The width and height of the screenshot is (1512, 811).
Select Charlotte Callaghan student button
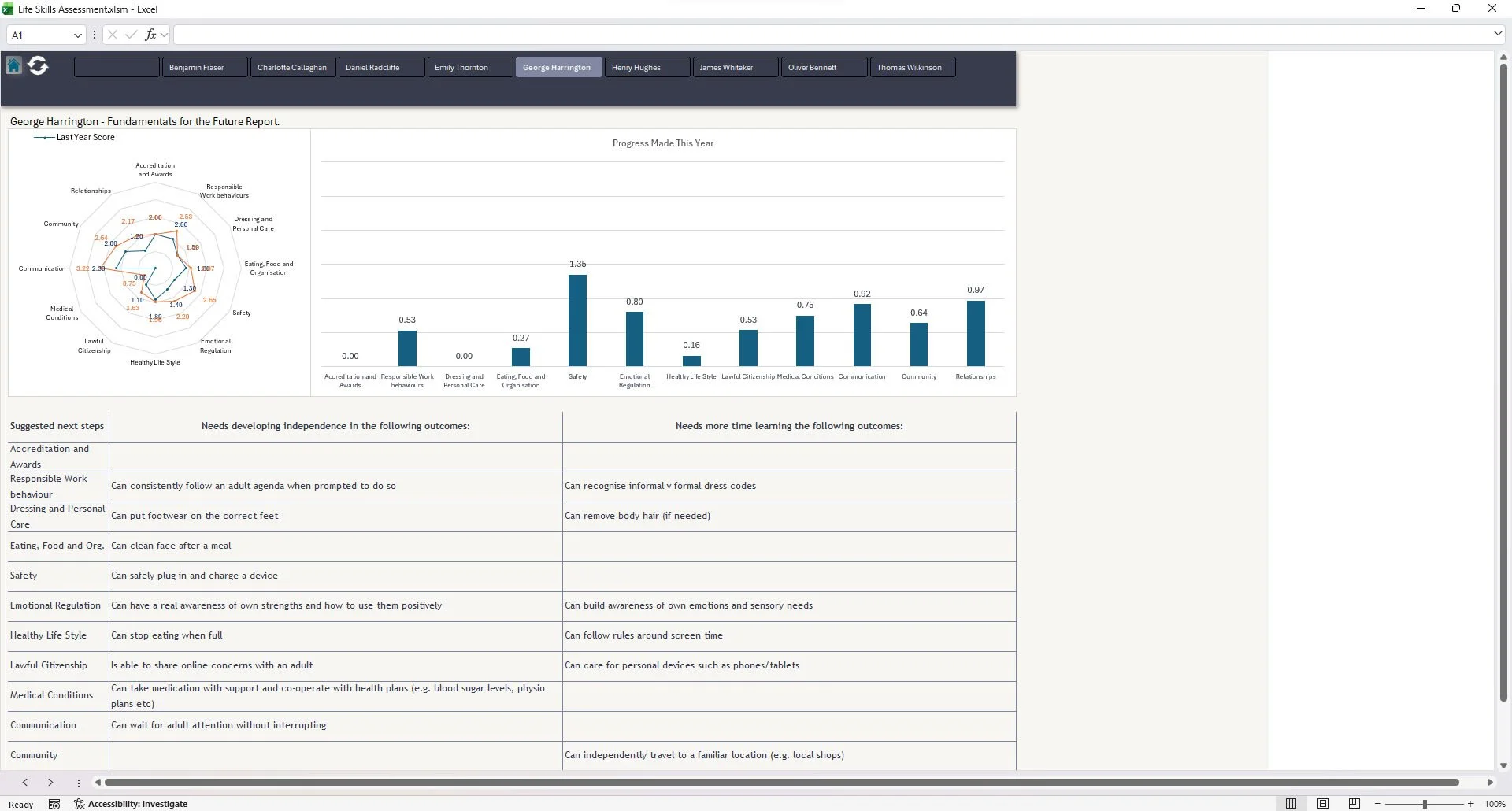(x=293, y=67)
